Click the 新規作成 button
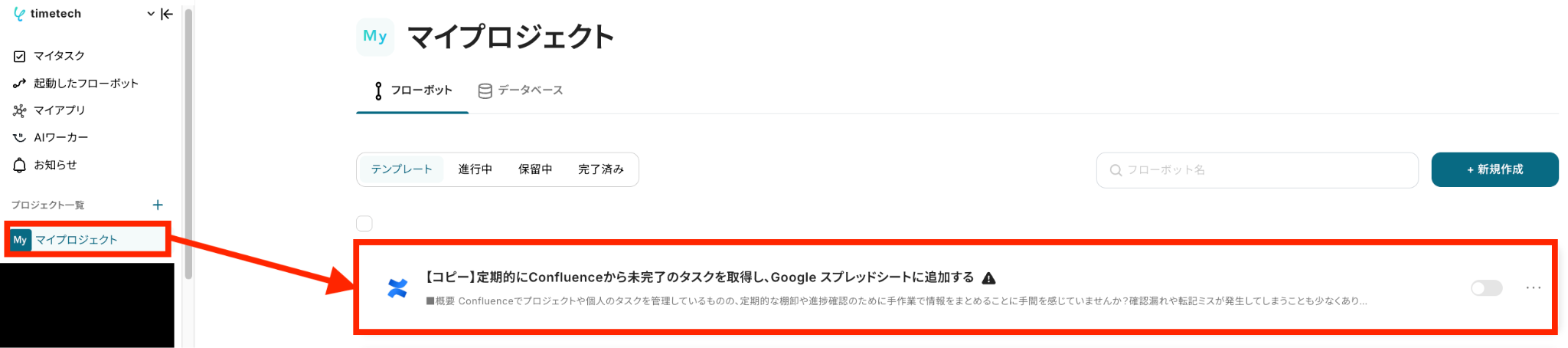This screenshot has height=348, width=1568. coord(1494,169)
